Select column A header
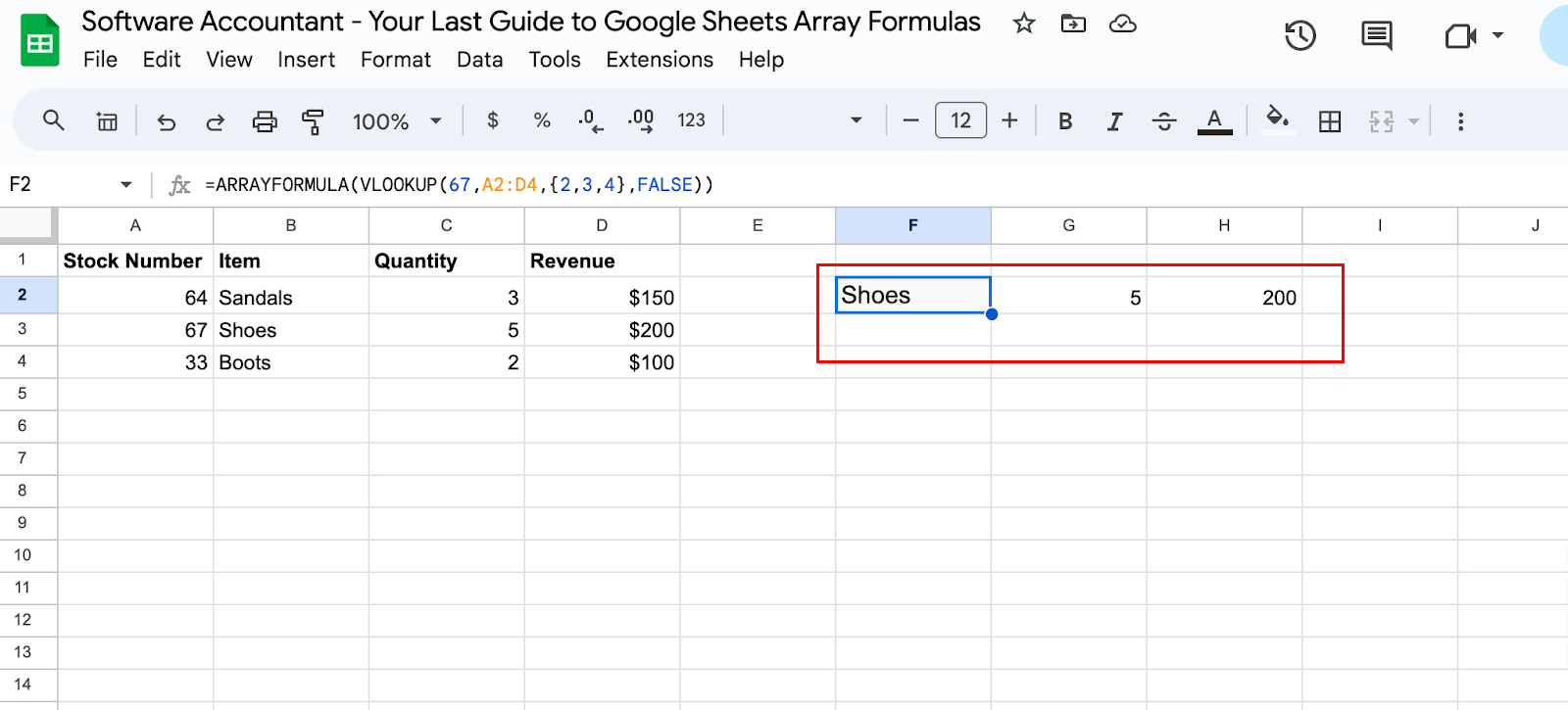Viewport: 1568px width, 710px height. click(x=135, y=225)
